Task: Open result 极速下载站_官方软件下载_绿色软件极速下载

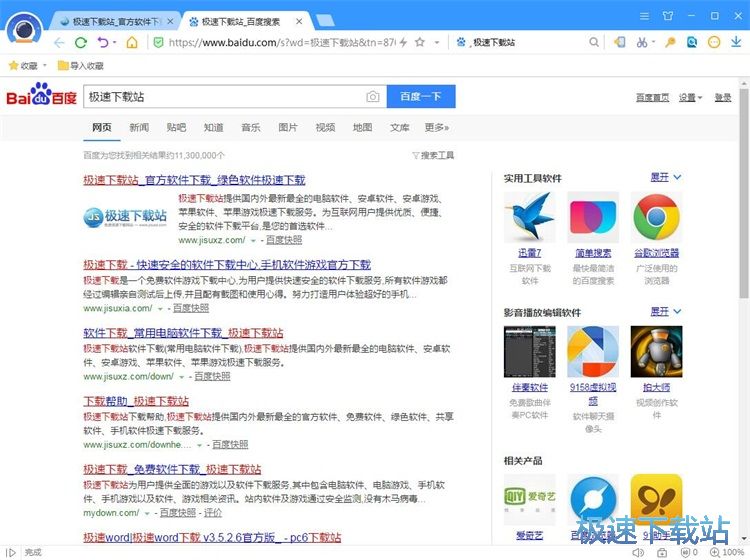Action: point(194,180)
